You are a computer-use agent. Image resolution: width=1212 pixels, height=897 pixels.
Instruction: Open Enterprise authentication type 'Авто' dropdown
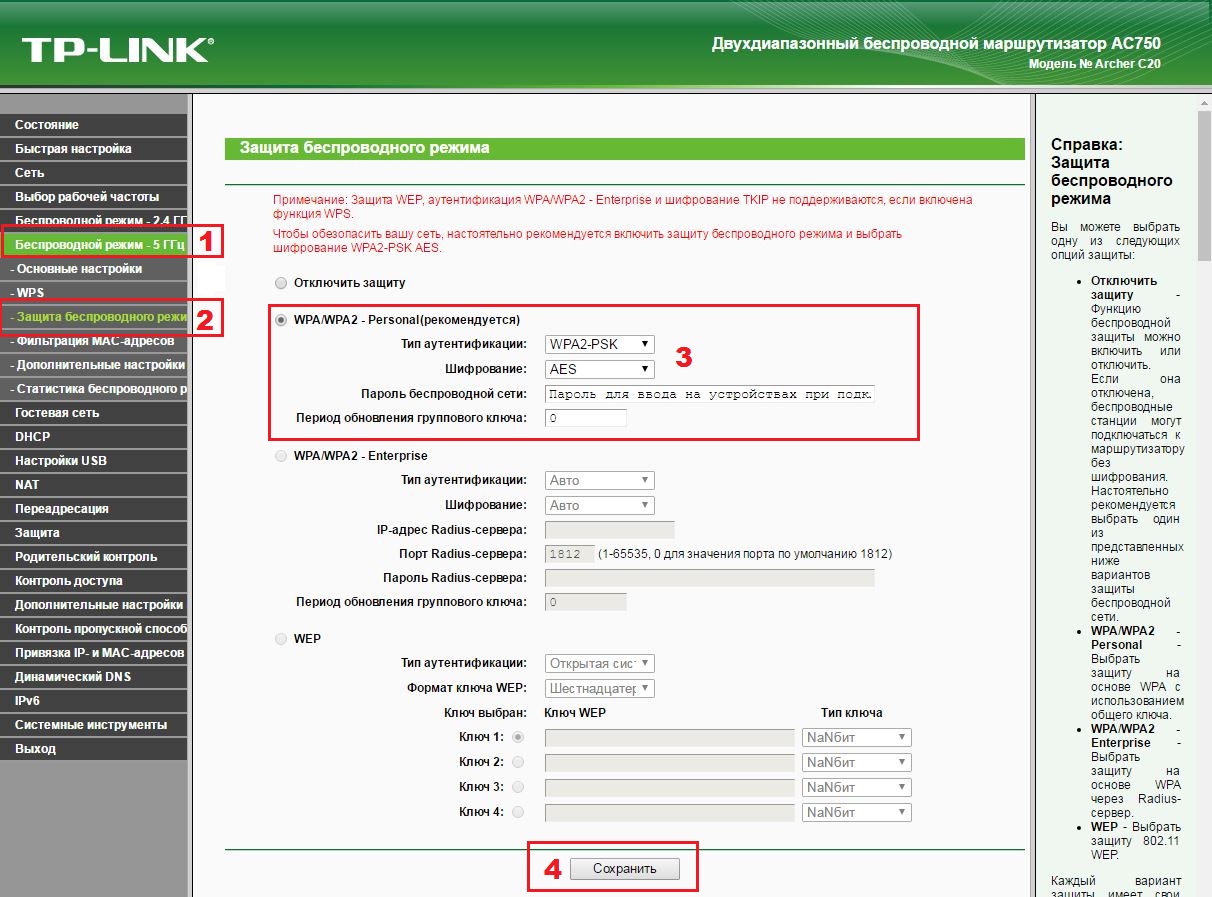[600, 480]
